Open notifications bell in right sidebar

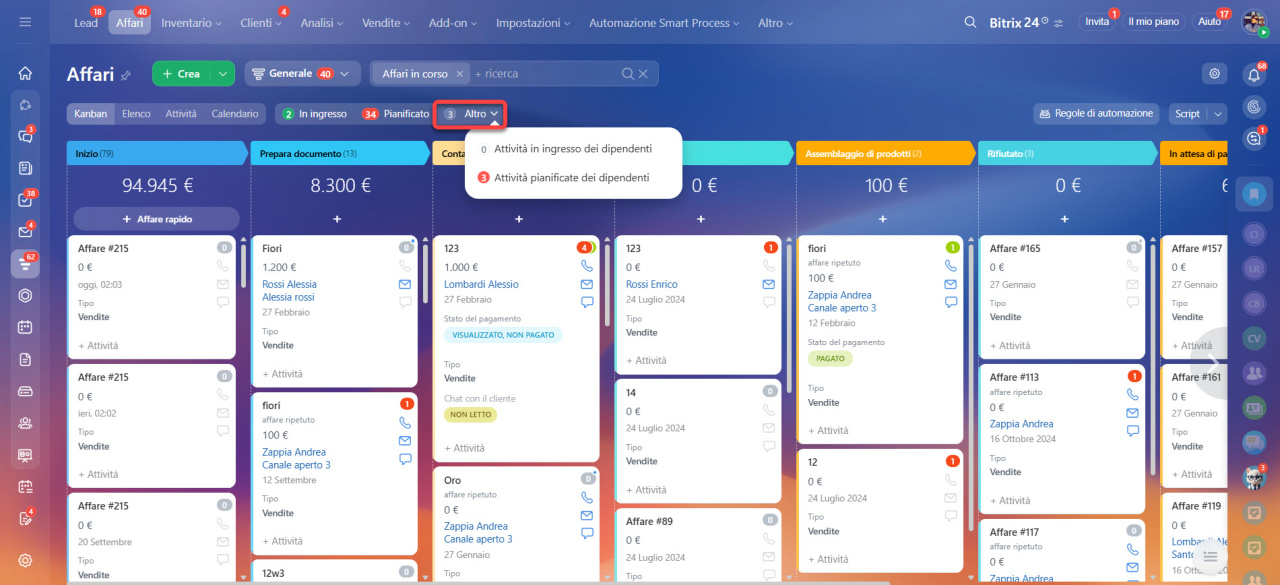coord(1254,74)
